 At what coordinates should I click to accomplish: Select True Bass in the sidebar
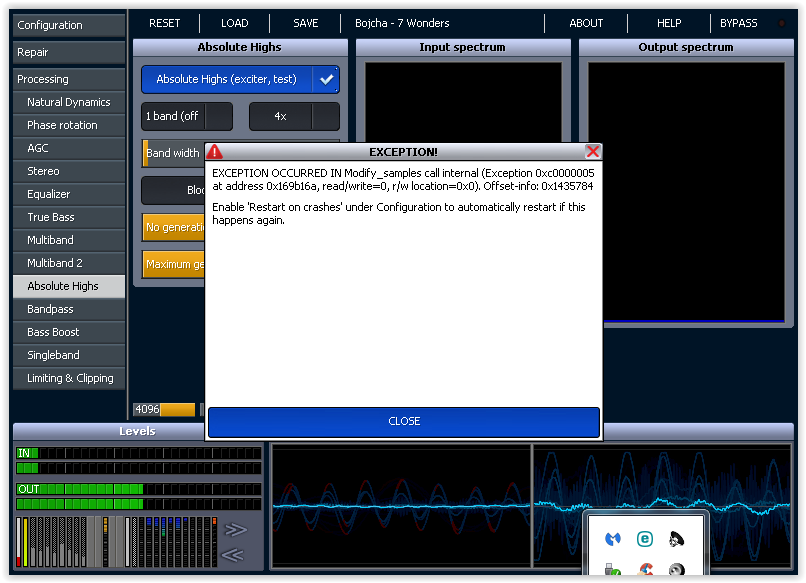[69, 217]
